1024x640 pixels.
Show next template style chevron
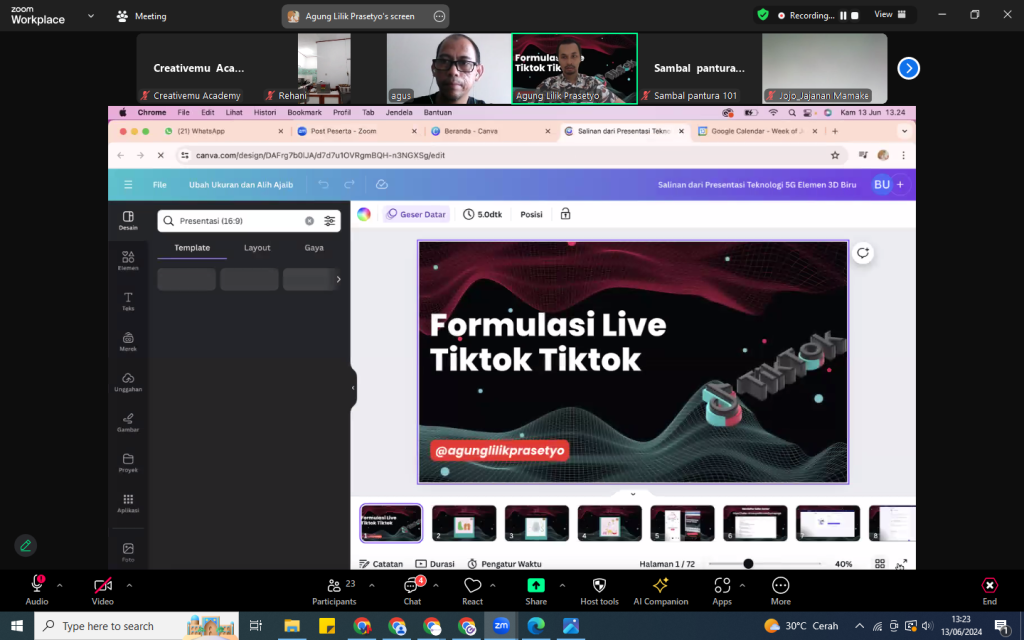coord(338,280)
